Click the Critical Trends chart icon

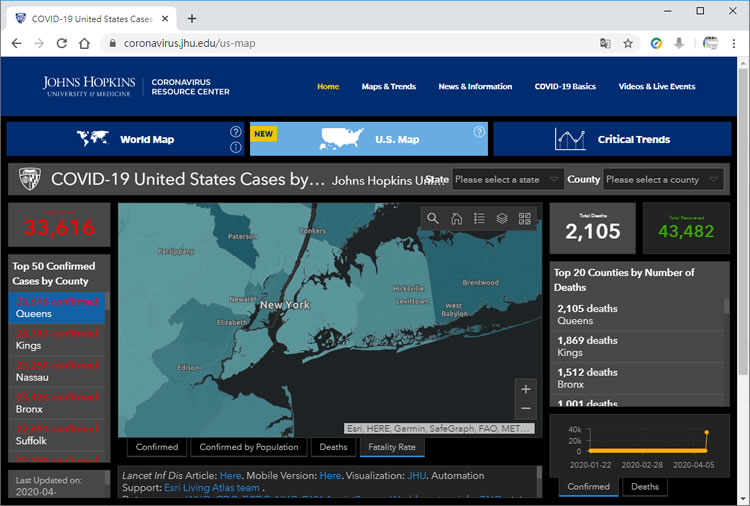[x=570, y=139]
